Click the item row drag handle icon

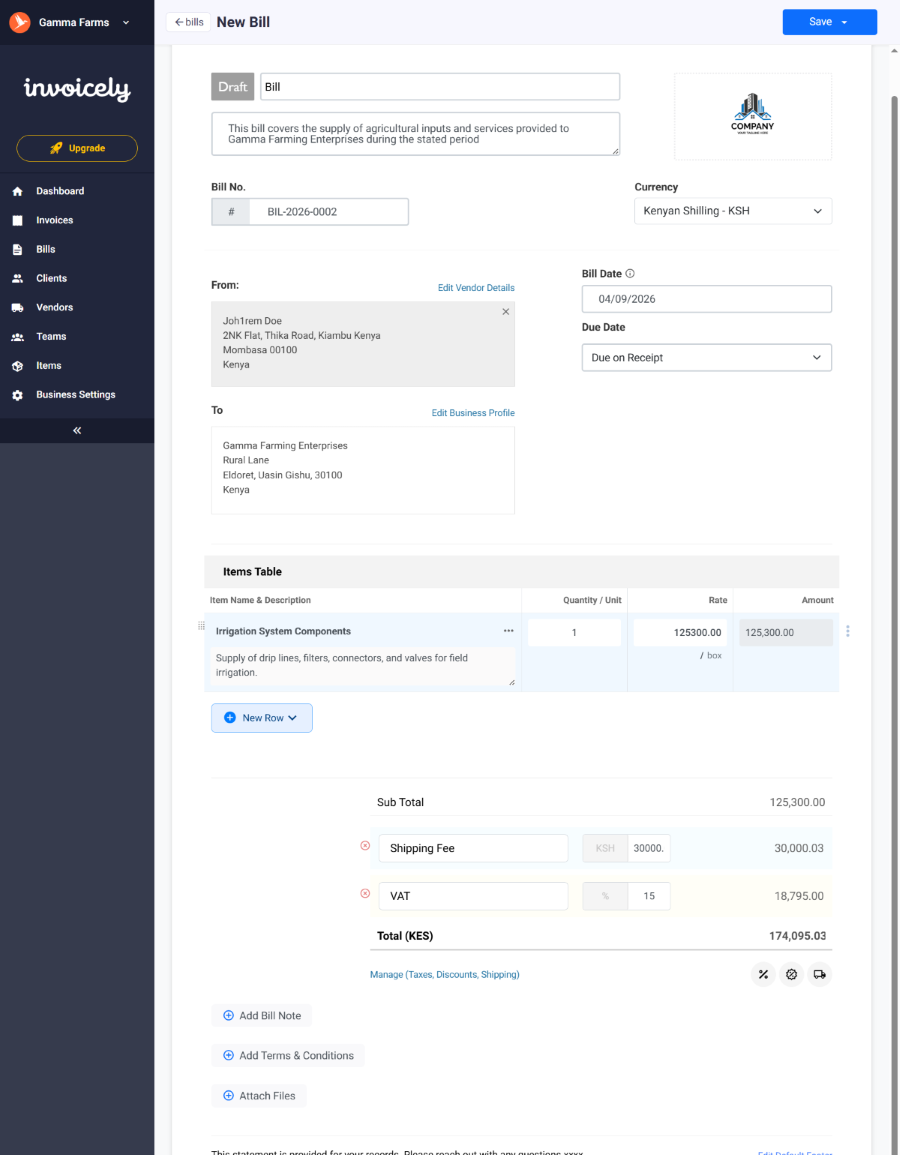coord(201,625)
